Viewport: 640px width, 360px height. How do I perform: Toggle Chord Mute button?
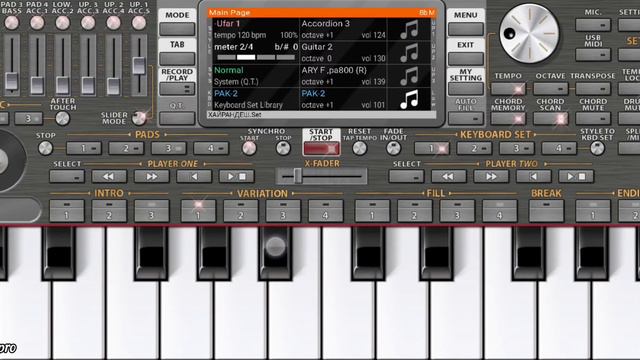593,119
